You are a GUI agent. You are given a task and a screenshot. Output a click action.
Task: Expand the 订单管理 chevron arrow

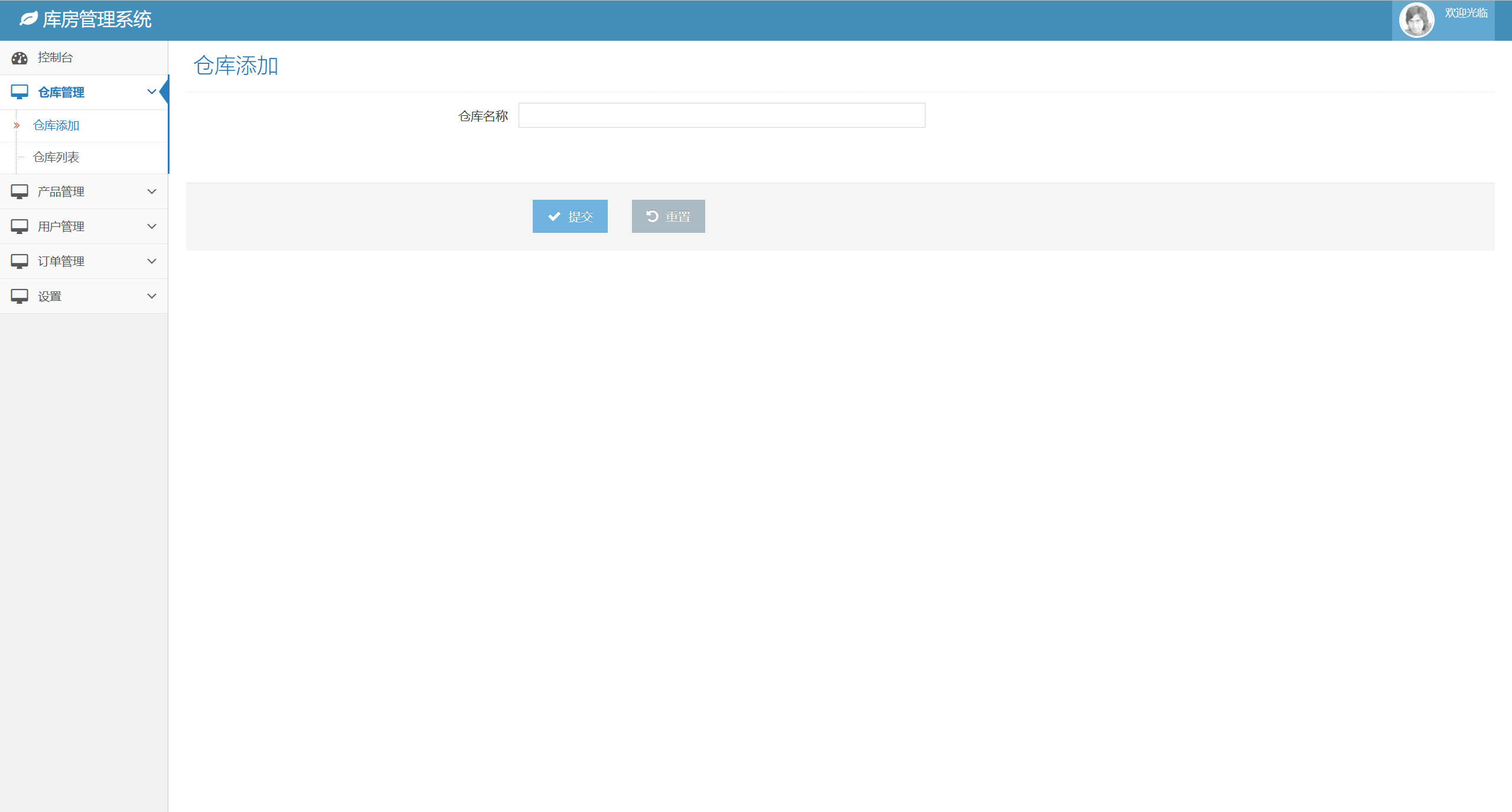152,261
